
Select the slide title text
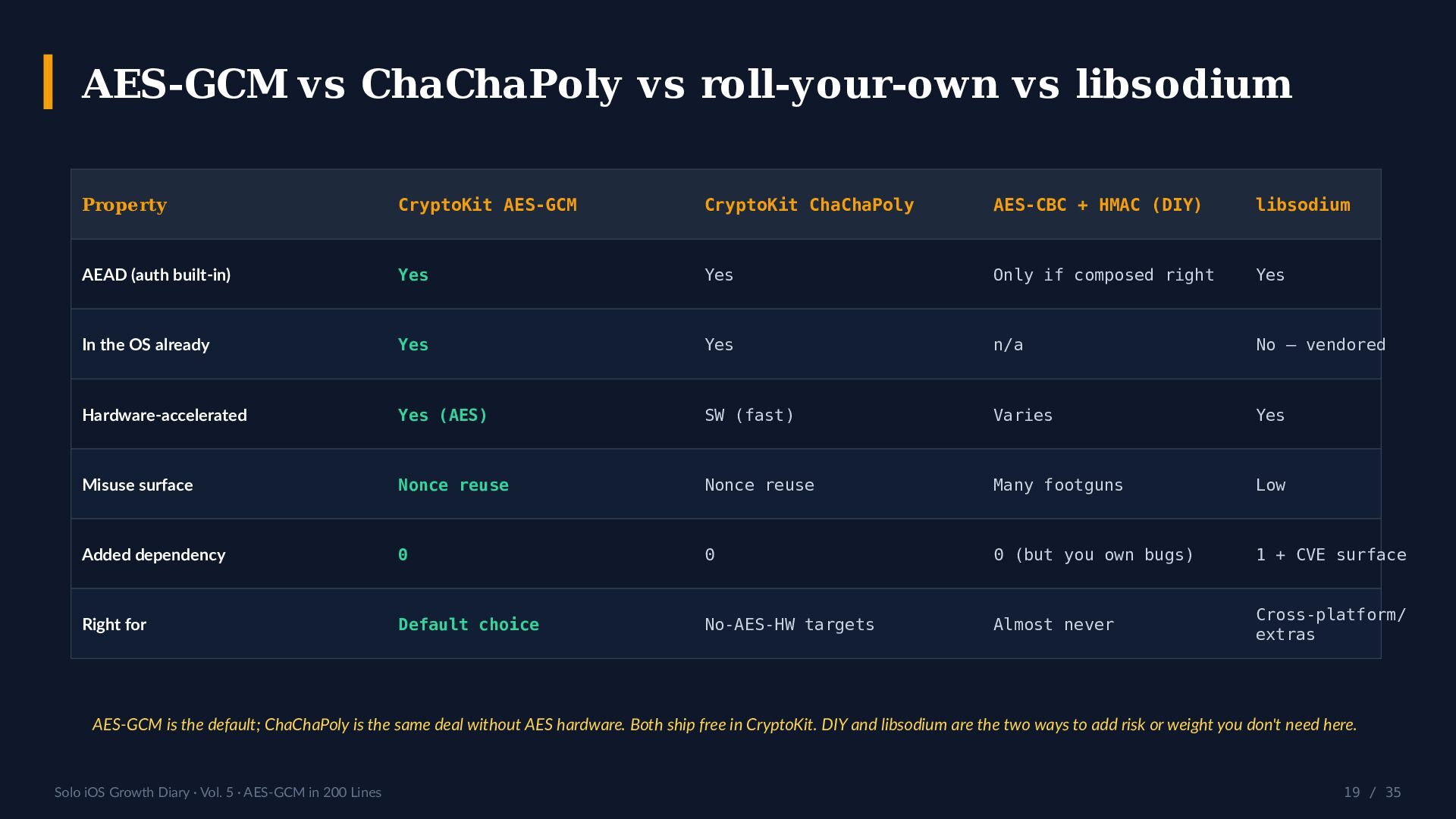coord(687,84)
